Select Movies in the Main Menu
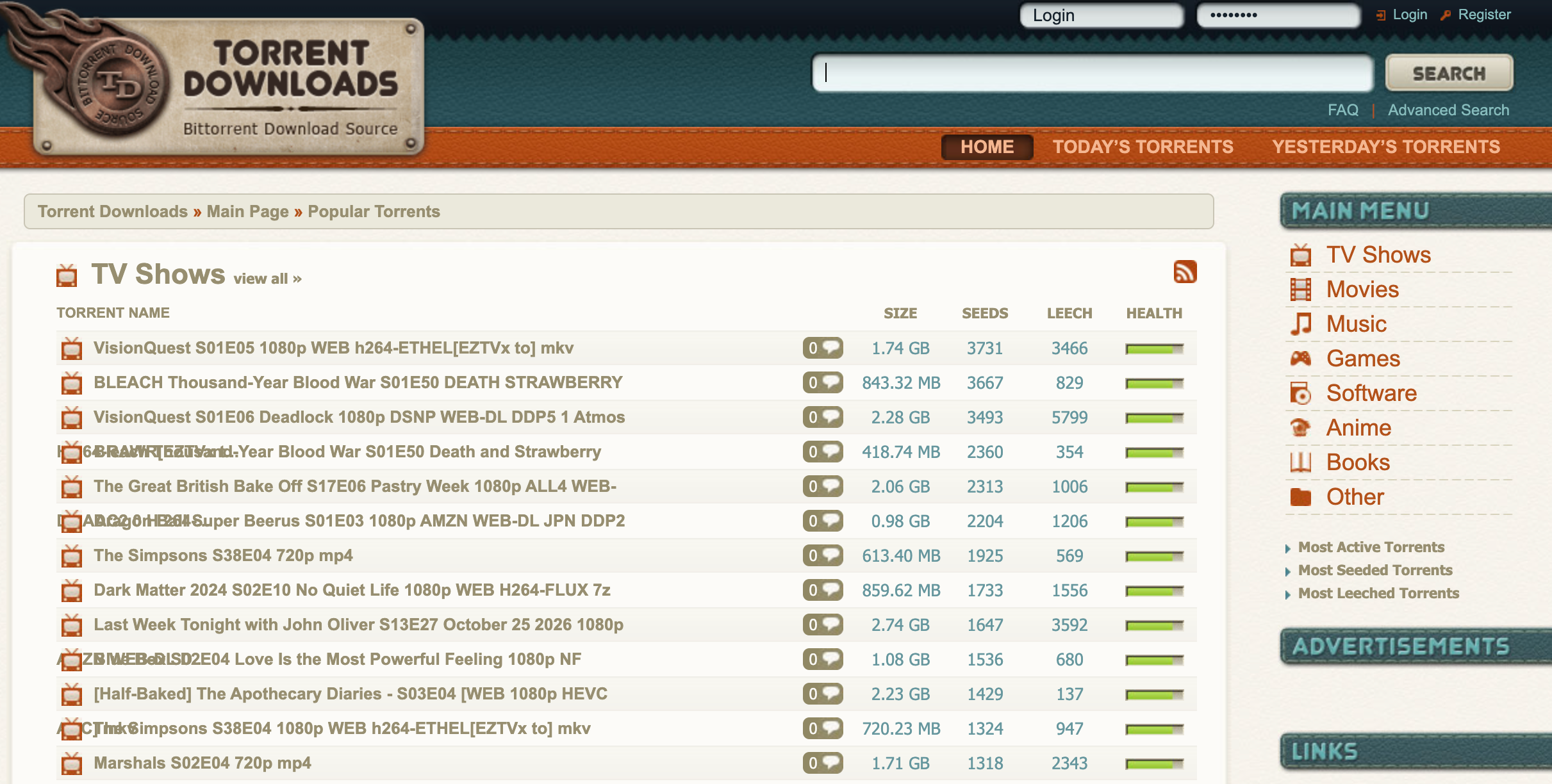The height and width of the screenshot is (784, 1552). tap(1362, 290)
